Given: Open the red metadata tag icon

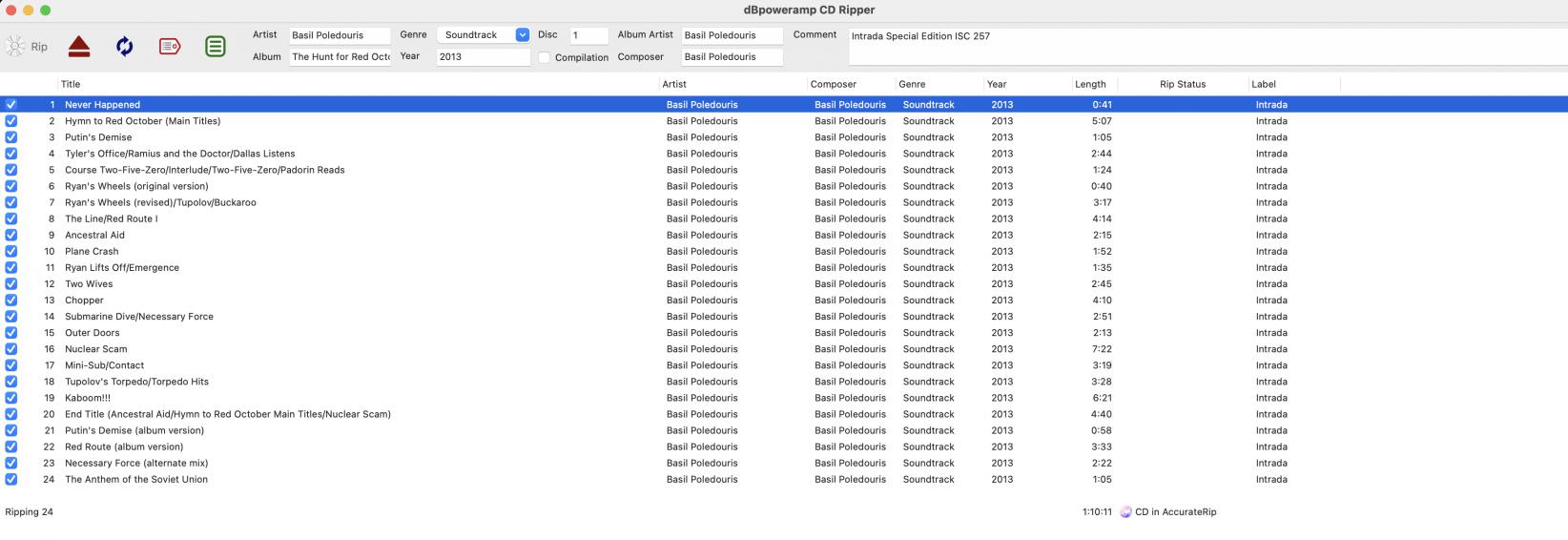Looking at the screenshot, I should 170,47.
